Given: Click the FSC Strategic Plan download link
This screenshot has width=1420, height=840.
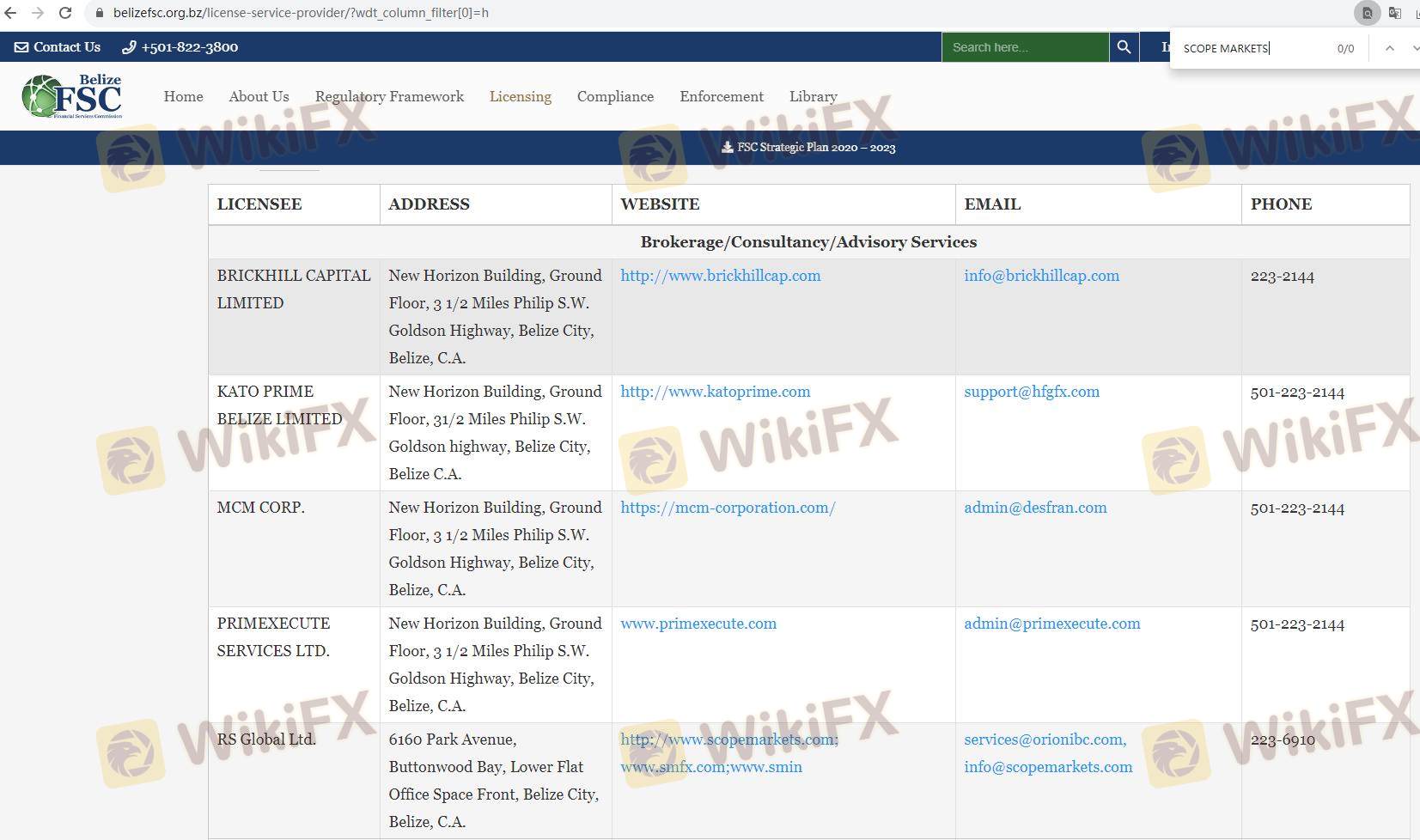Looking at the screenshot, I should [x=808, y=147].
